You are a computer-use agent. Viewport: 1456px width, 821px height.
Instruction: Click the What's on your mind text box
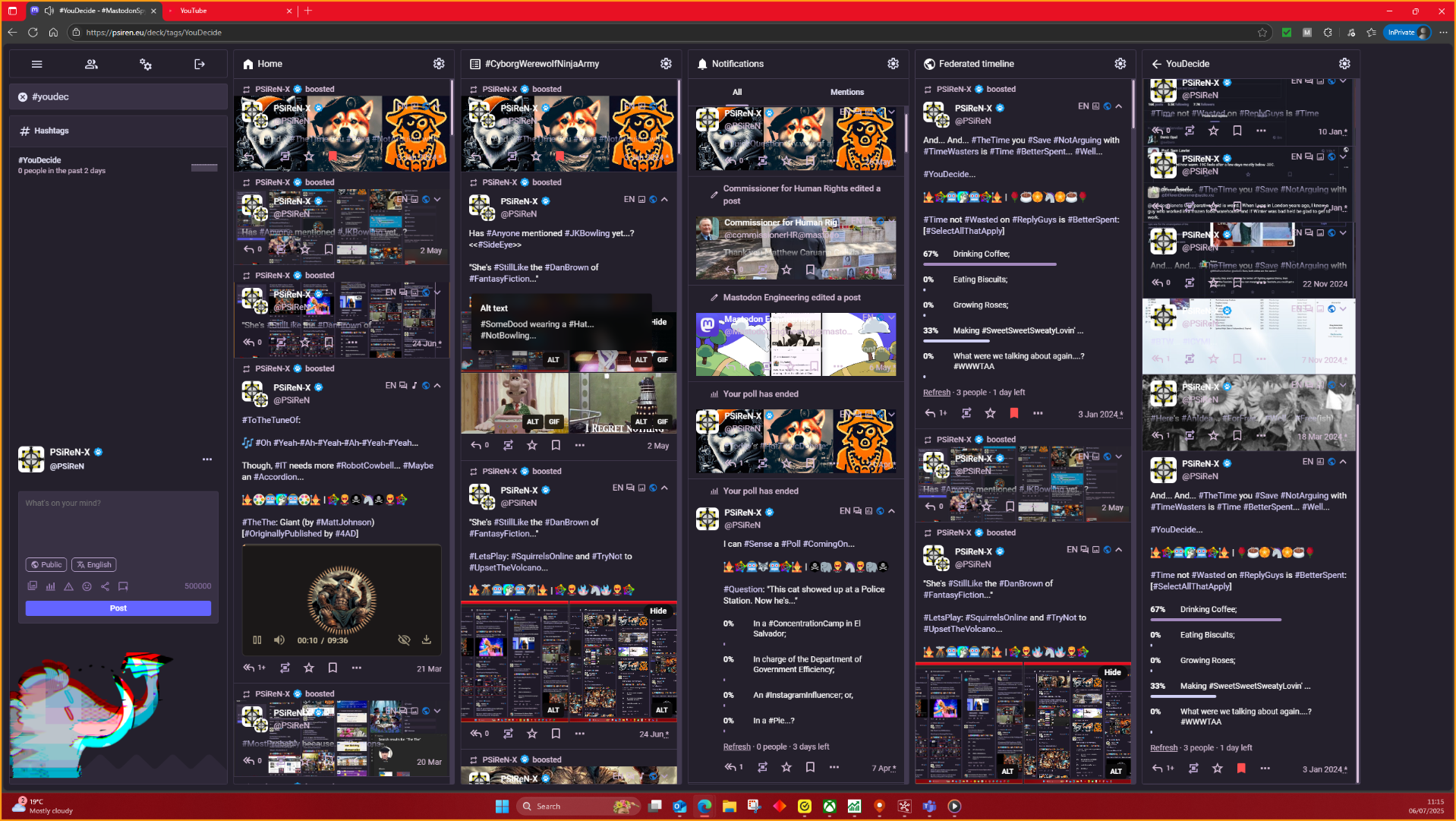tap(118, 524)
